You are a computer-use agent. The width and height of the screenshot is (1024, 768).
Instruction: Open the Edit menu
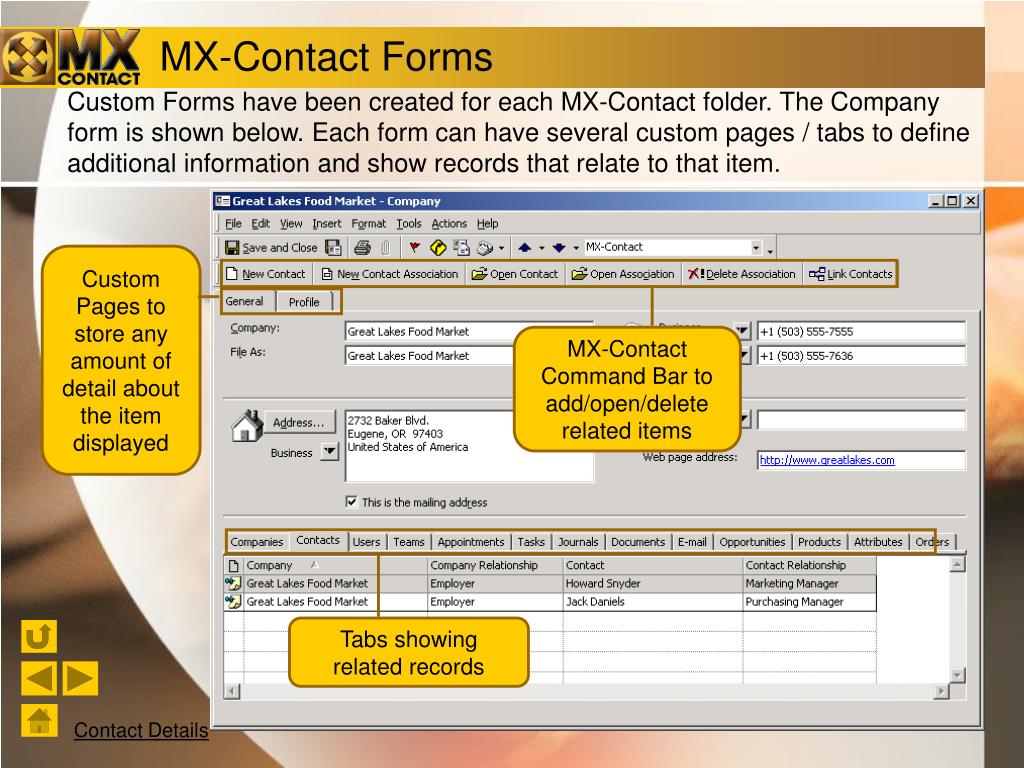coord(261,223)
